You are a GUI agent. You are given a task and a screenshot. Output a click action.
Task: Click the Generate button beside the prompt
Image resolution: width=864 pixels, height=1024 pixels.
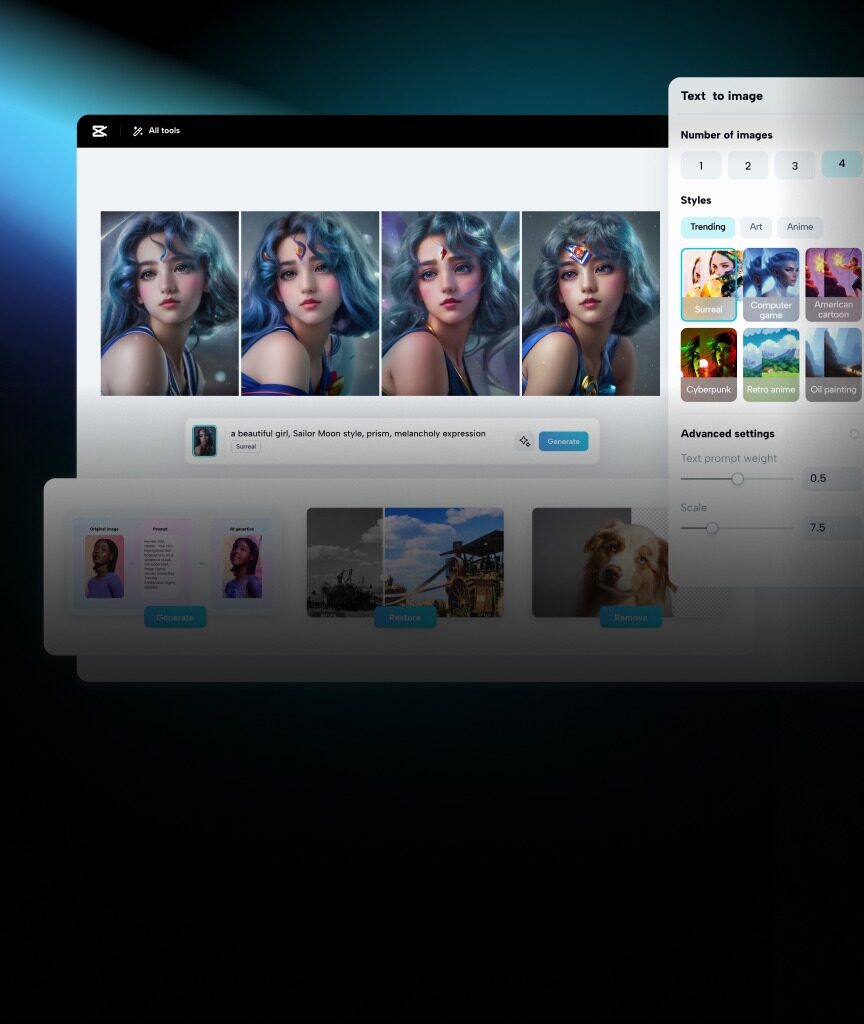coord(563,440)
